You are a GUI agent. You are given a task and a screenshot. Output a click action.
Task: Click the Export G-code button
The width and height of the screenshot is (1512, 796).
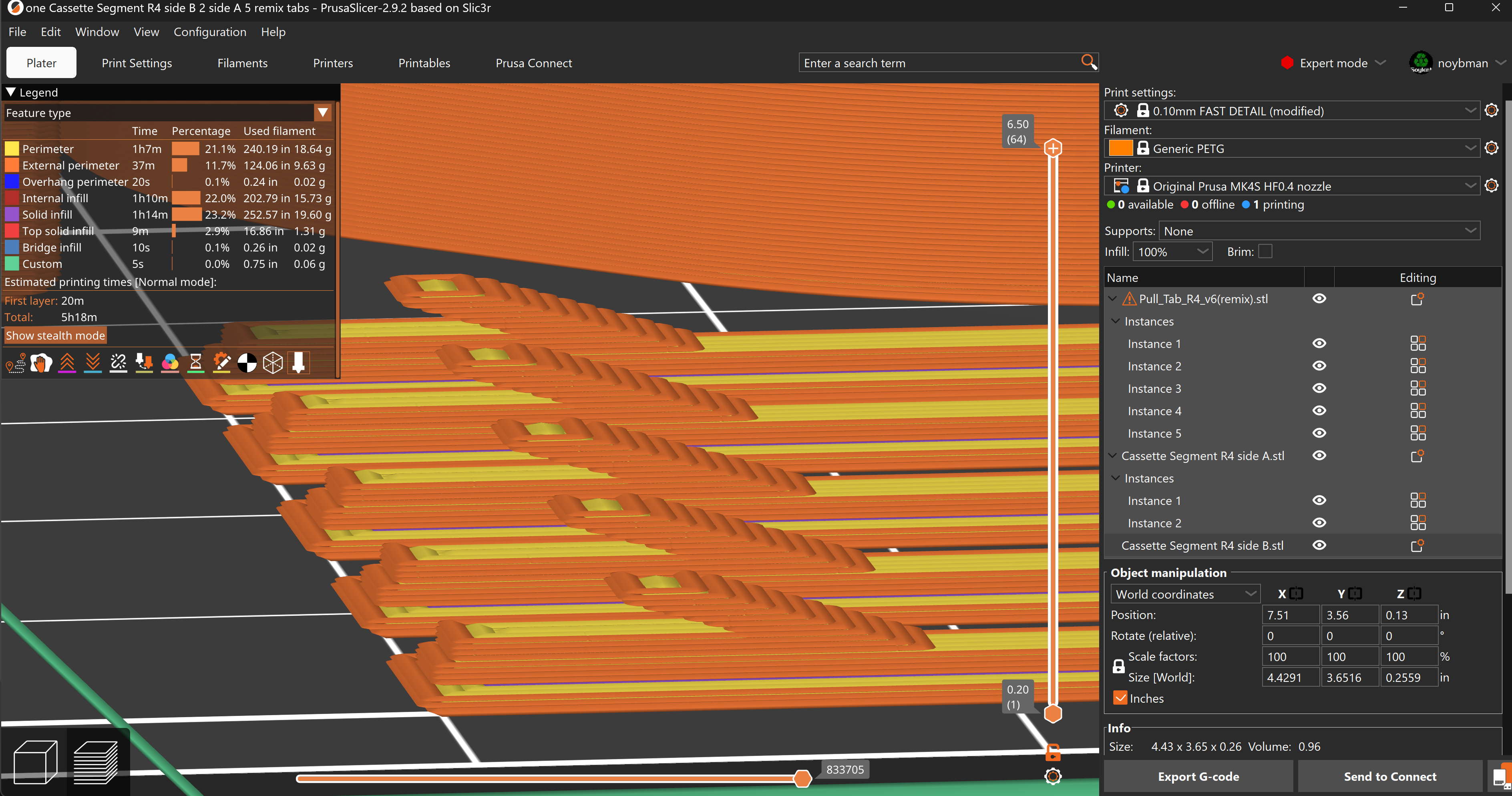coord(1198,776)
